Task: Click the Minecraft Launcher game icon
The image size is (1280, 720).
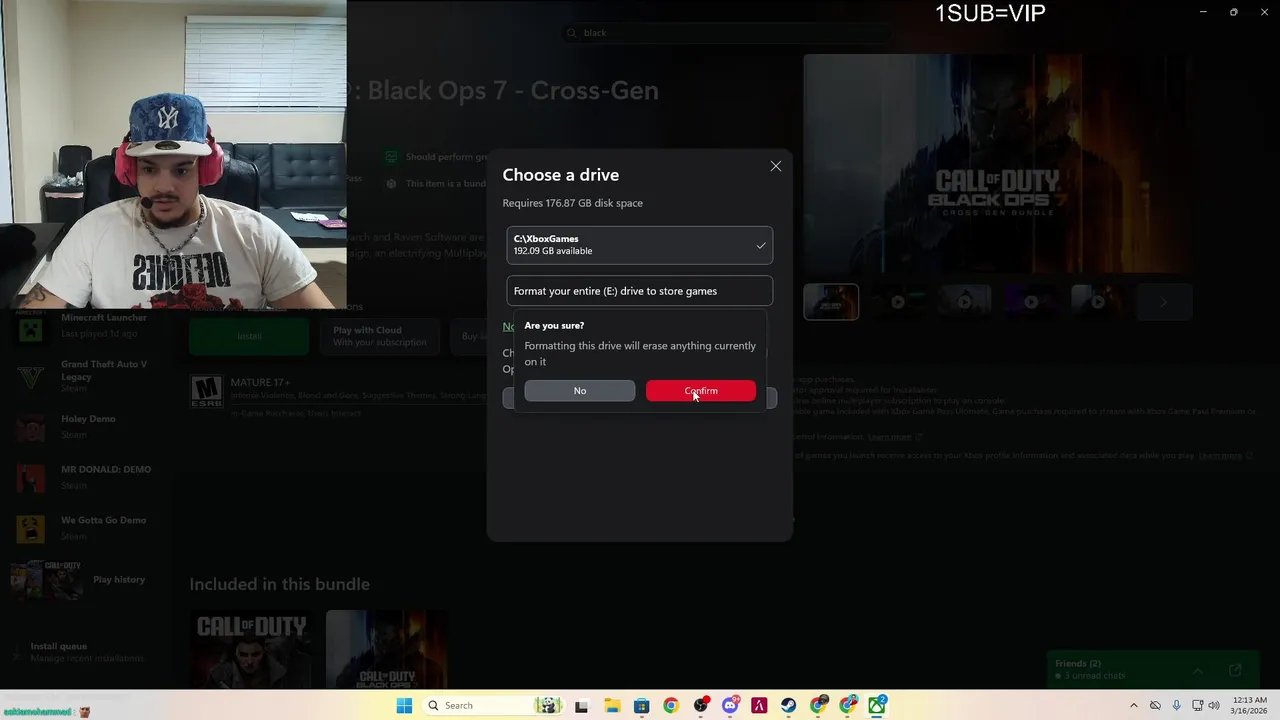Action: 31,329
